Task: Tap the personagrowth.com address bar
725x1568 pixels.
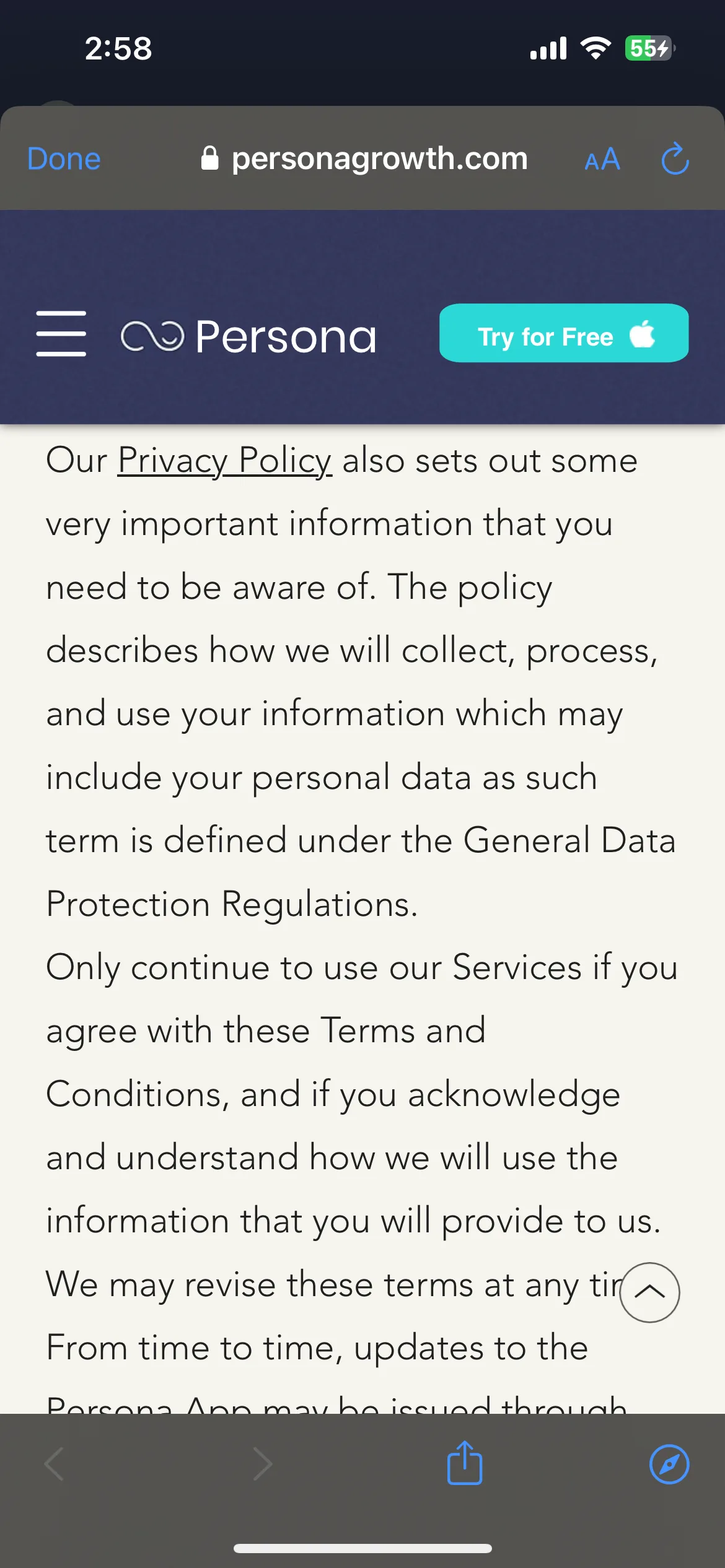Action: click(364, 159)
